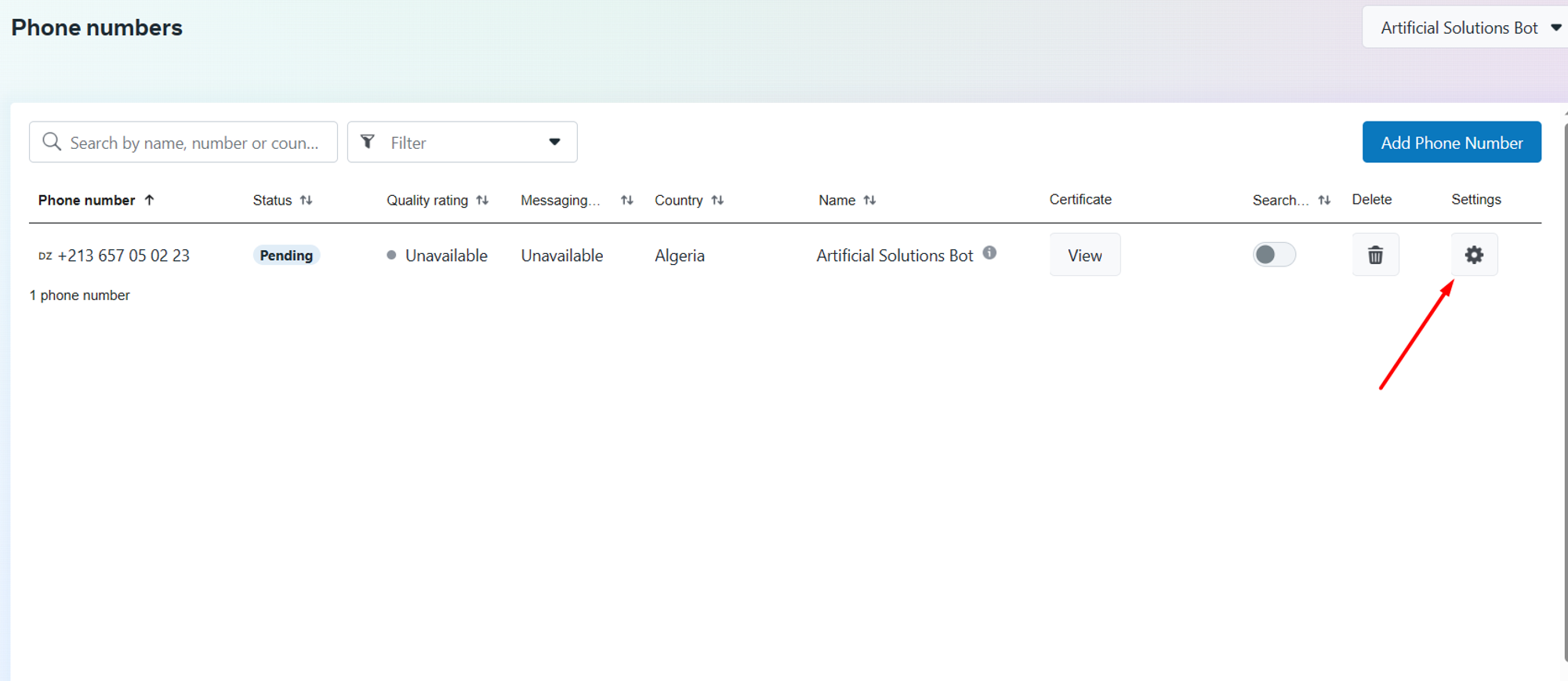Click the magnifier icon in search box

[52, 142]
